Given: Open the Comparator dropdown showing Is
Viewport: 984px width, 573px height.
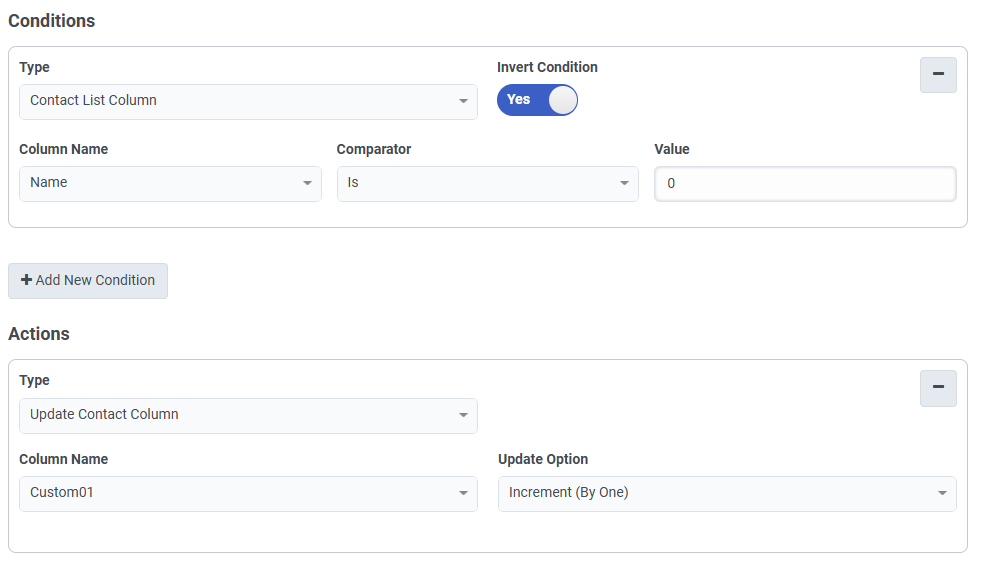Looking at the screenshot, I should [x=487, y=183].
